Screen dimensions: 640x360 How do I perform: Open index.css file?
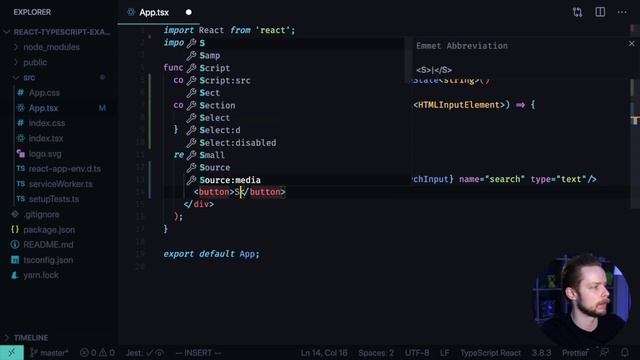click(47, 123)
